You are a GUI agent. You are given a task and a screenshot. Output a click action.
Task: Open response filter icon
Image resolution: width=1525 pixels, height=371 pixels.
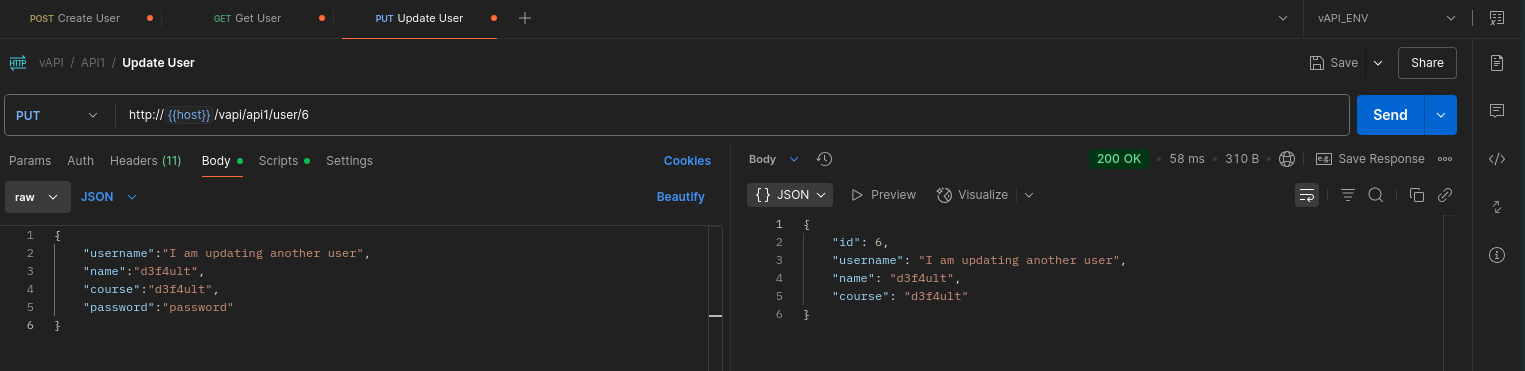(x=1347, y=195)
